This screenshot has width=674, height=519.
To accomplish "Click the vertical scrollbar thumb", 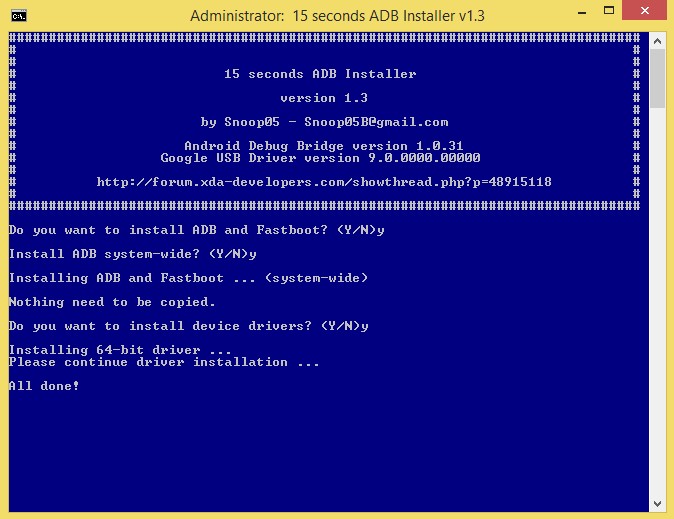I will [x=657, y=78].
